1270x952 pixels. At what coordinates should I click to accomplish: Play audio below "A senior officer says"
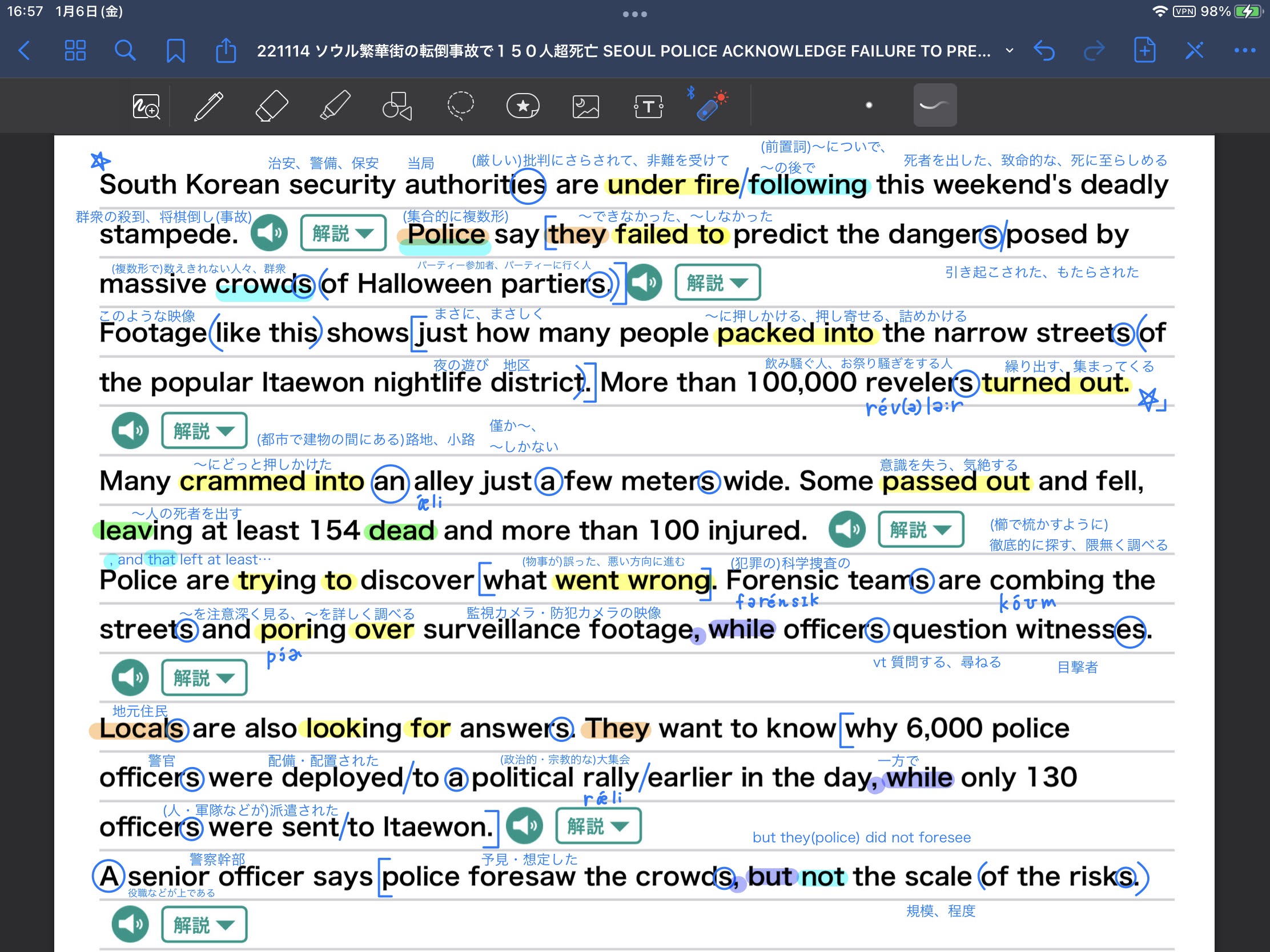pyautogui.click(x=130, y=924)
